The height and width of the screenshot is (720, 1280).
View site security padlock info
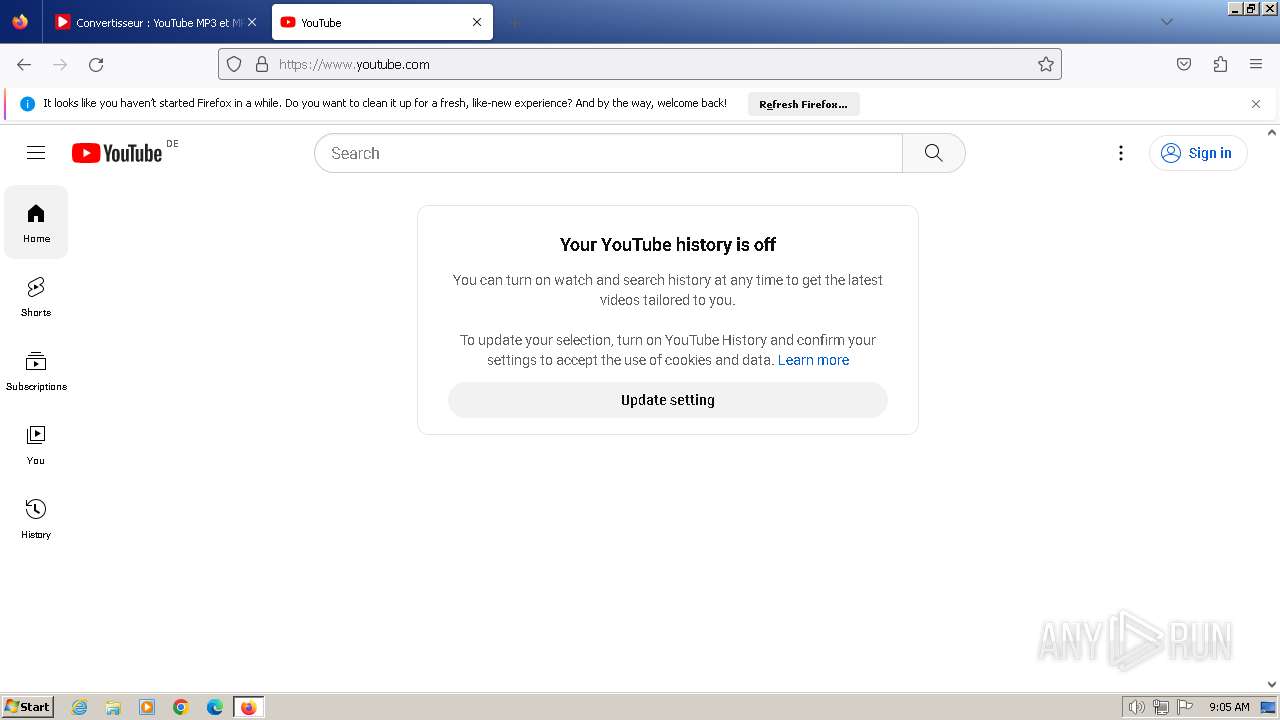(262, 64)
